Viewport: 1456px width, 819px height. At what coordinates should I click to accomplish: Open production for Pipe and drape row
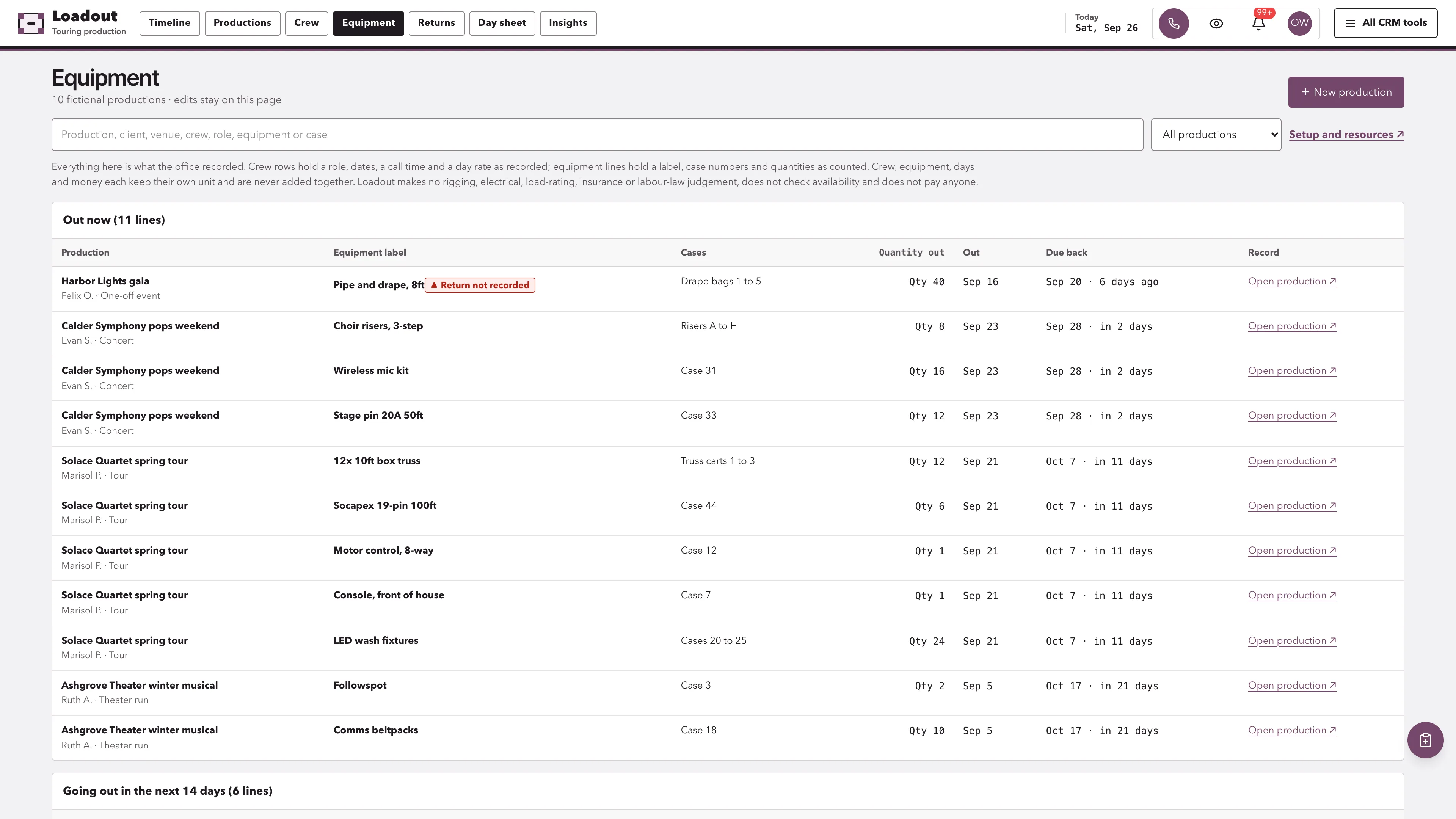(1291, 281)
